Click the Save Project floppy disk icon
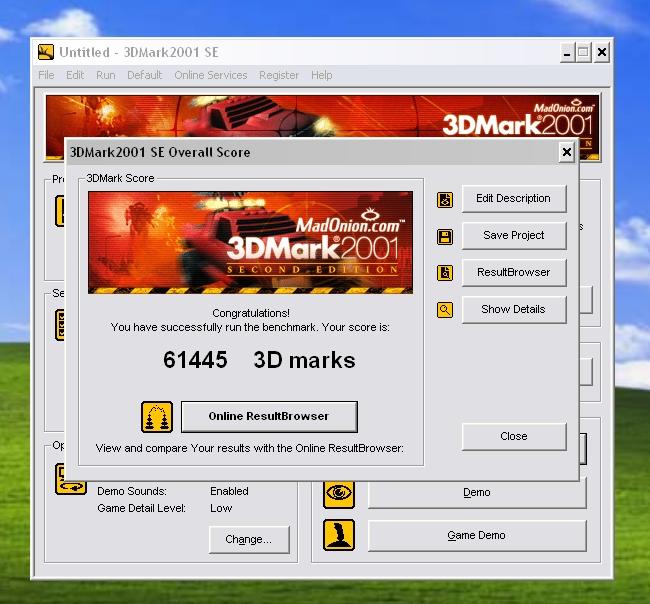 coord(445,237)
